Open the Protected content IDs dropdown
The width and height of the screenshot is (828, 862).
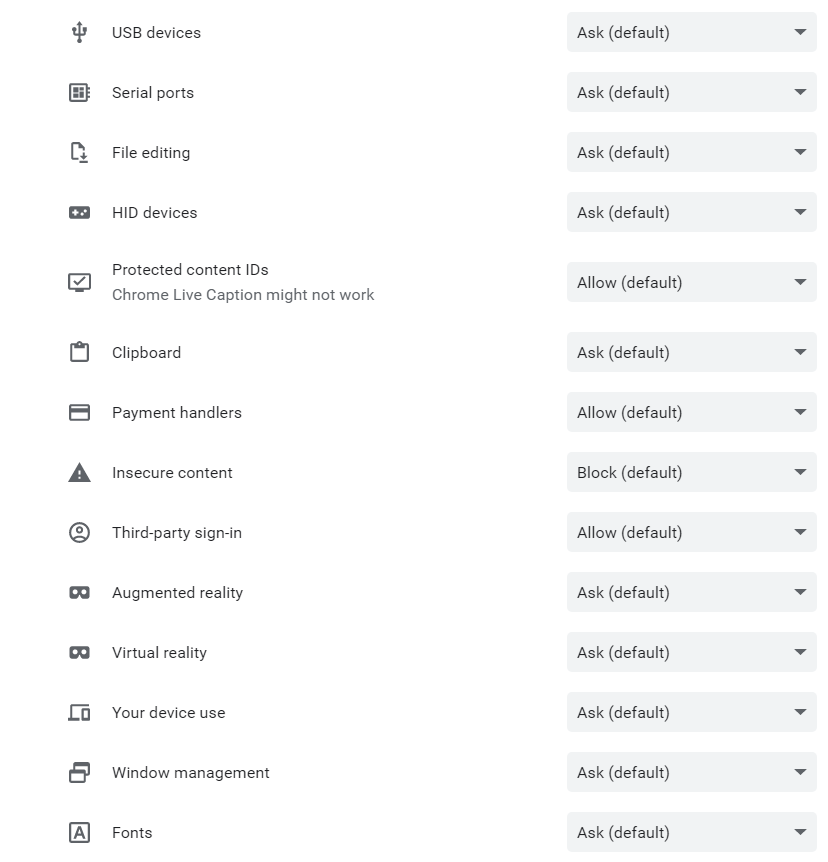tap(691, 283)
